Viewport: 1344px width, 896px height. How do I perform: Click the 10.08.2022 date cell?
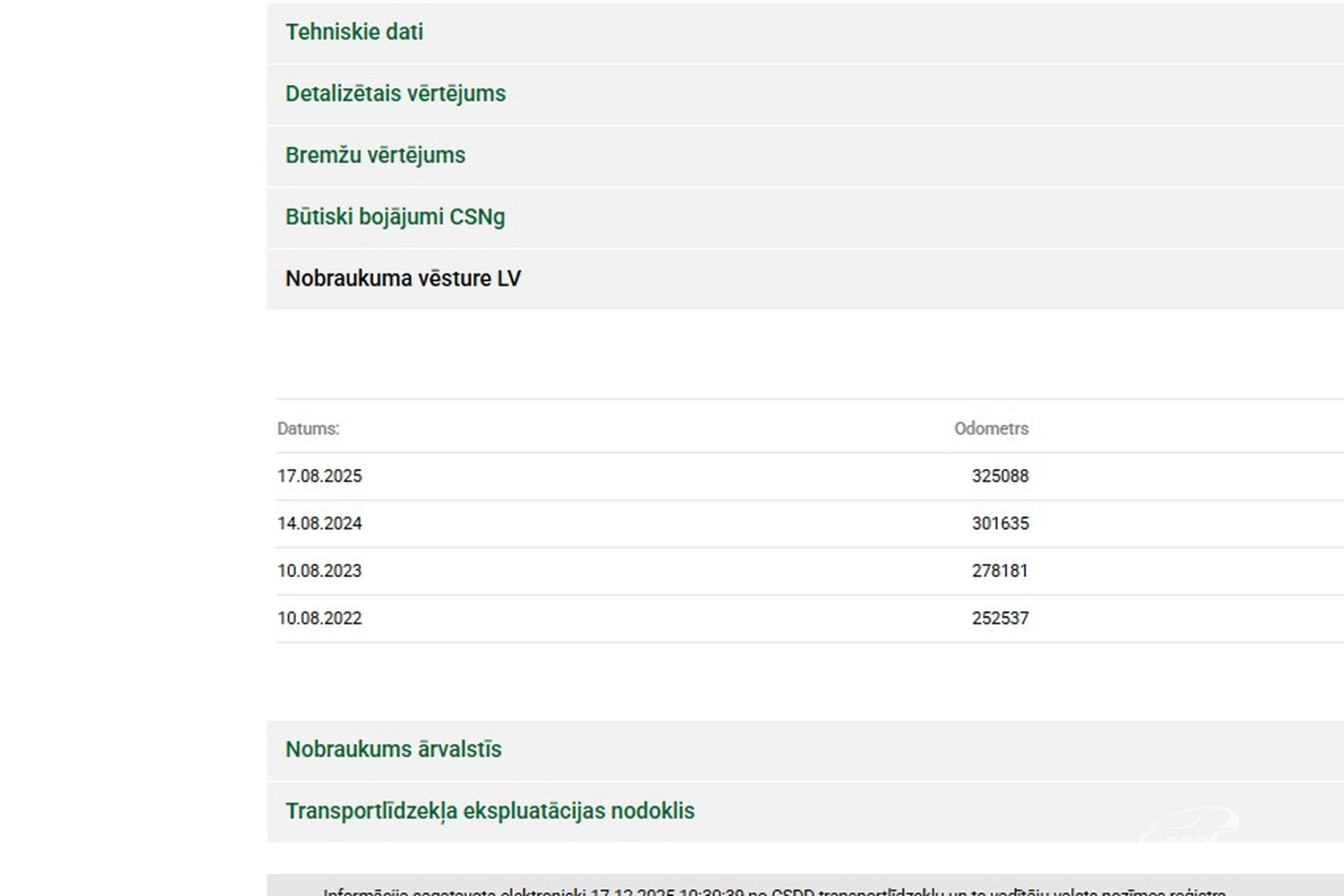tap(319, 618)
